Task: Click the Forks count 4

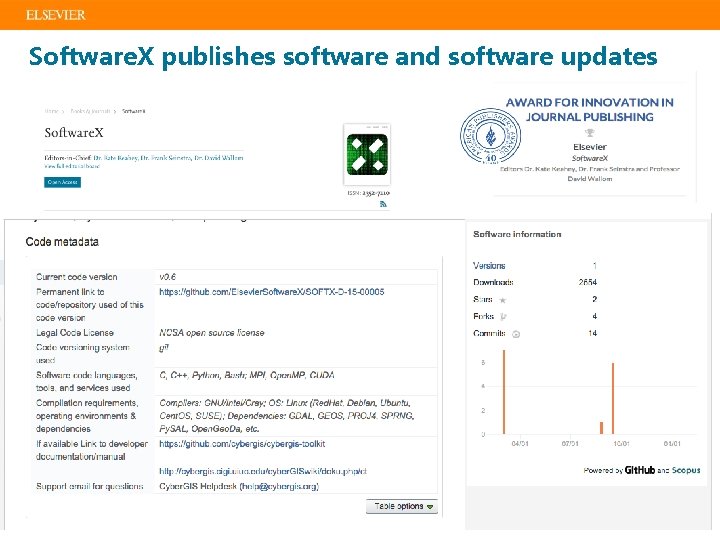Action: [x=595, y=316]
